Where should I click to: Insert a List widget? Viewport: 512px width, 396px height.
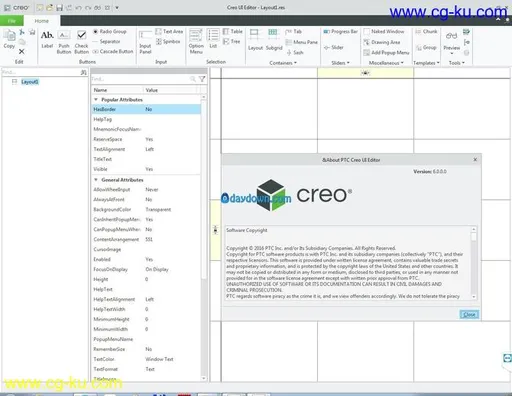[213, 39]
